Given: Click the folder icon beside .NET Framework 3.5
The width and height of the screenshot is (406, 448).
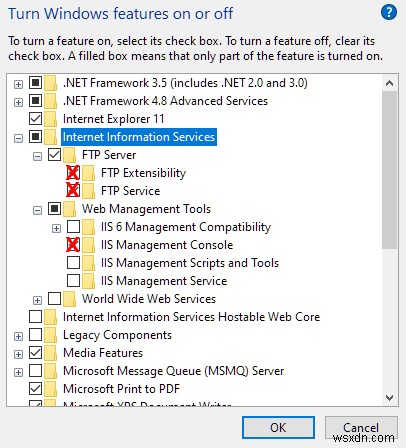Looking at the screenshot, I should (51, 83).
